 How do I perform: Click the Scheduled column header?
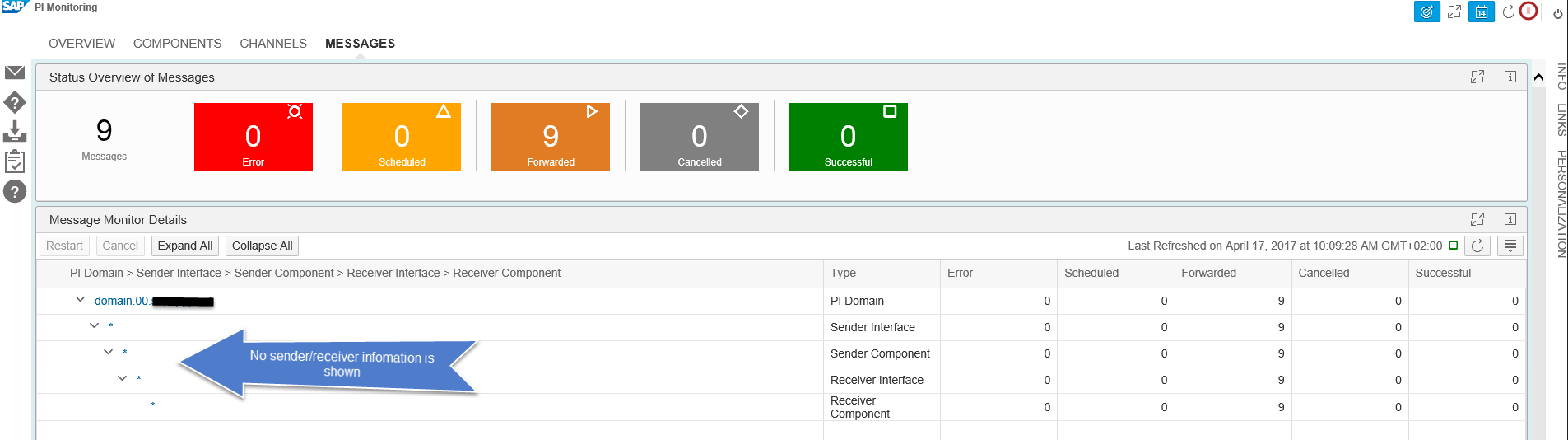1115,273
